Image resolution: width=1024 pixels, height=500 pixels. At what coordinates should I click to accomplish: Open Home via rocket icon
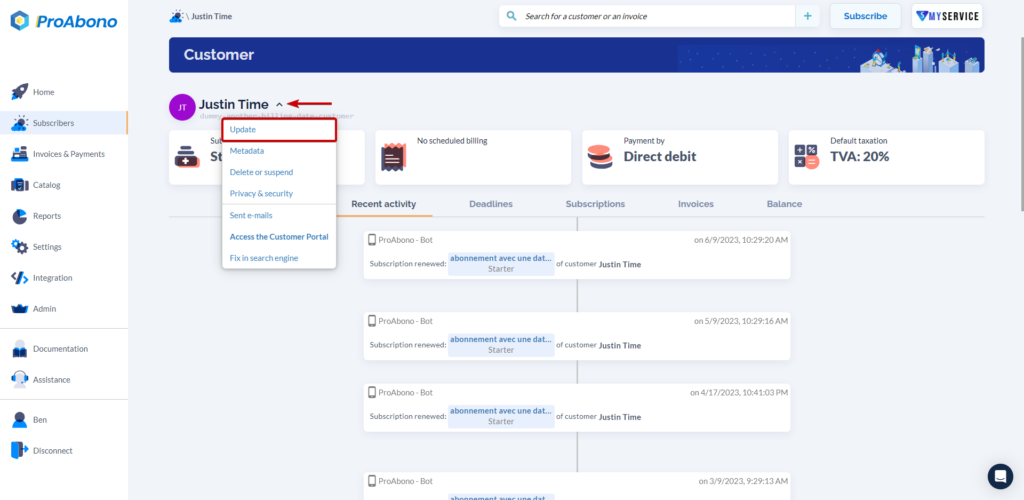click(x=20, y=92)
